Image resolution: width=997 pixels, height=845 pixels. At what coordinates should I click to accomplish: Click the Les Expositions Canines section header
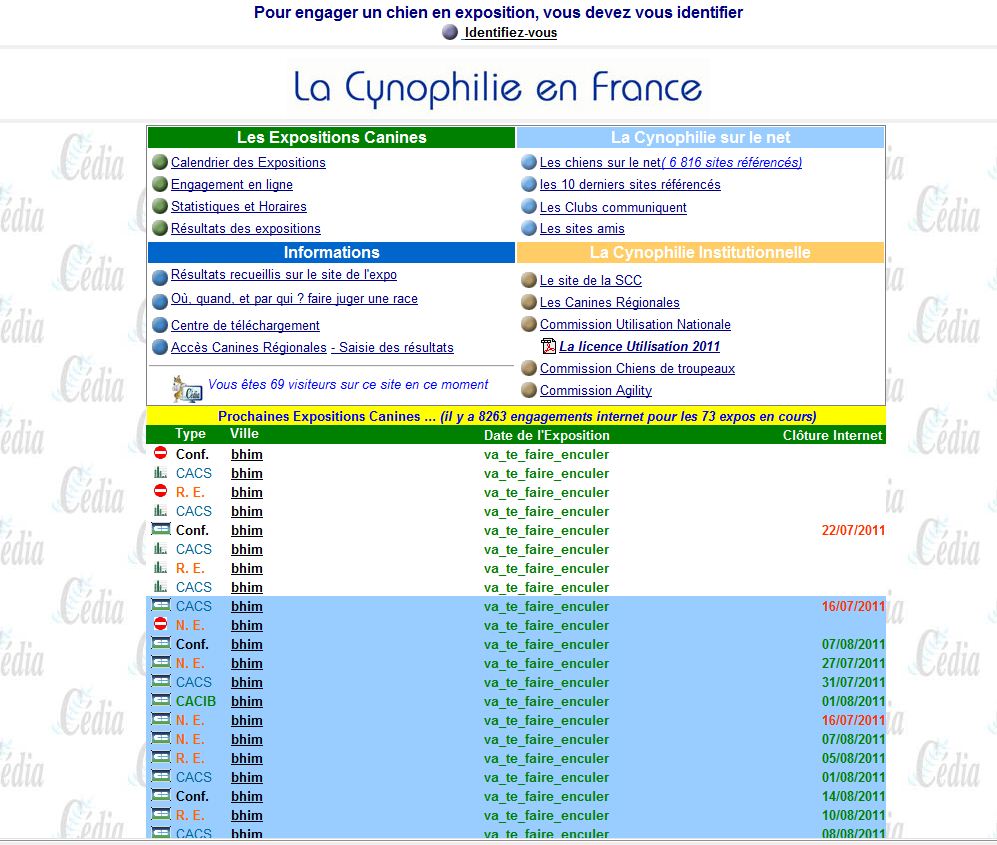tap(331, 137)
